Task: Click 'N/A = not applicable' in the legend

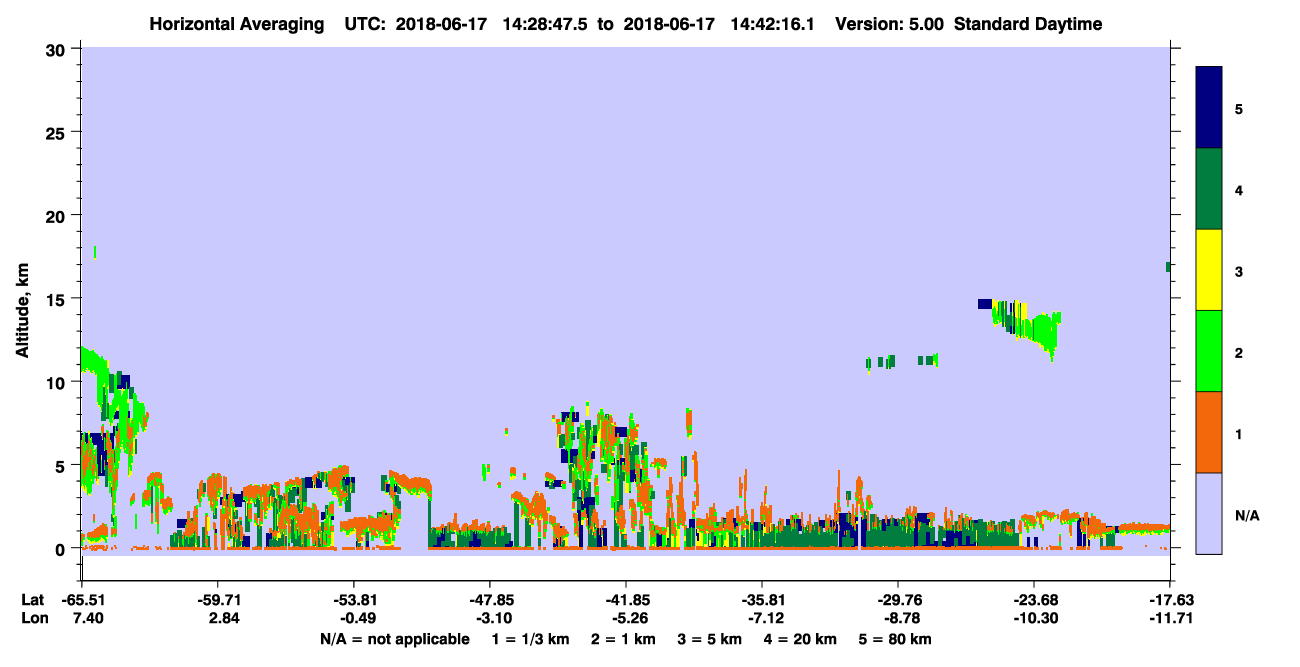Action: 394,639
